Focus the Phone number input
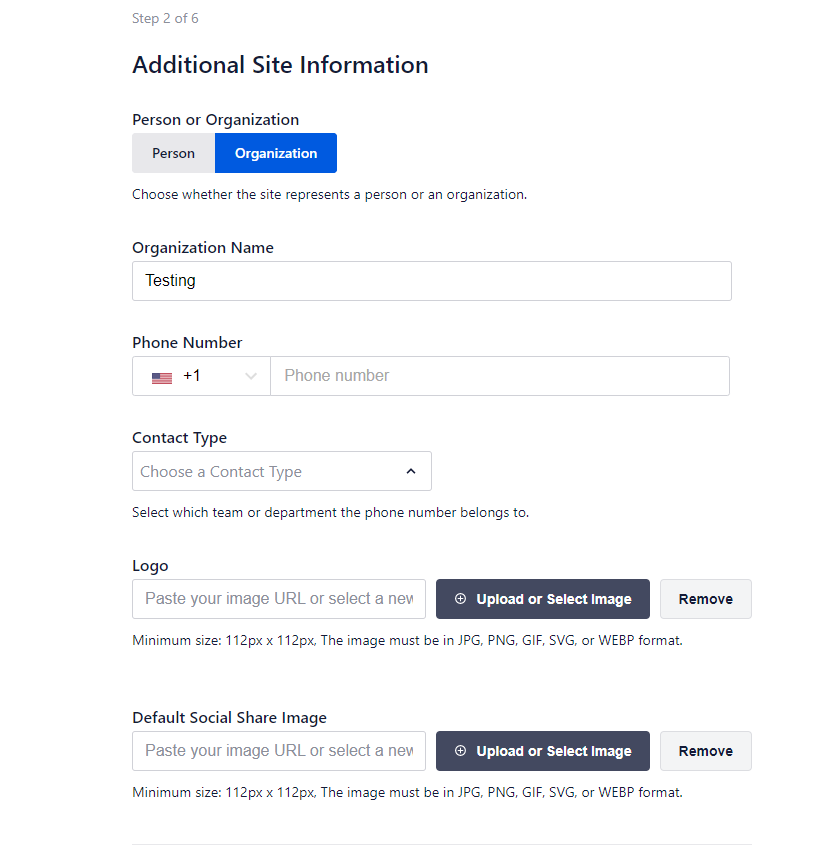829x849 pixels. tap(500, 376)
